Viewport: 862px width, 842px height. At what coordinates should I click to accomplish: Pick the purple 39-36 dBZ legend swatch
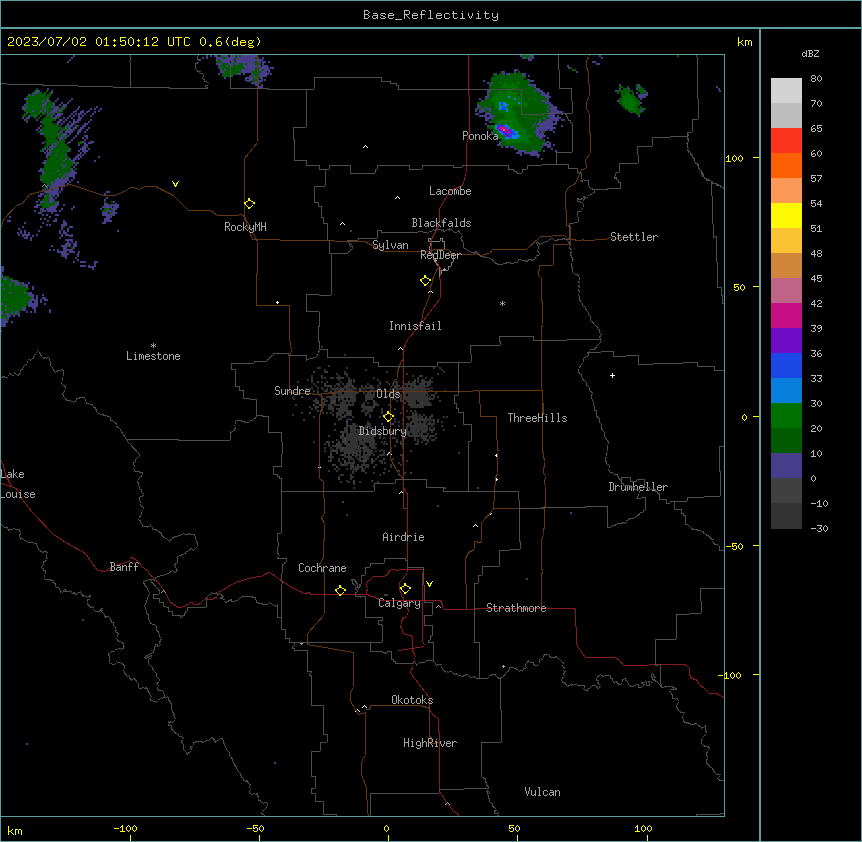pos(786,341)
